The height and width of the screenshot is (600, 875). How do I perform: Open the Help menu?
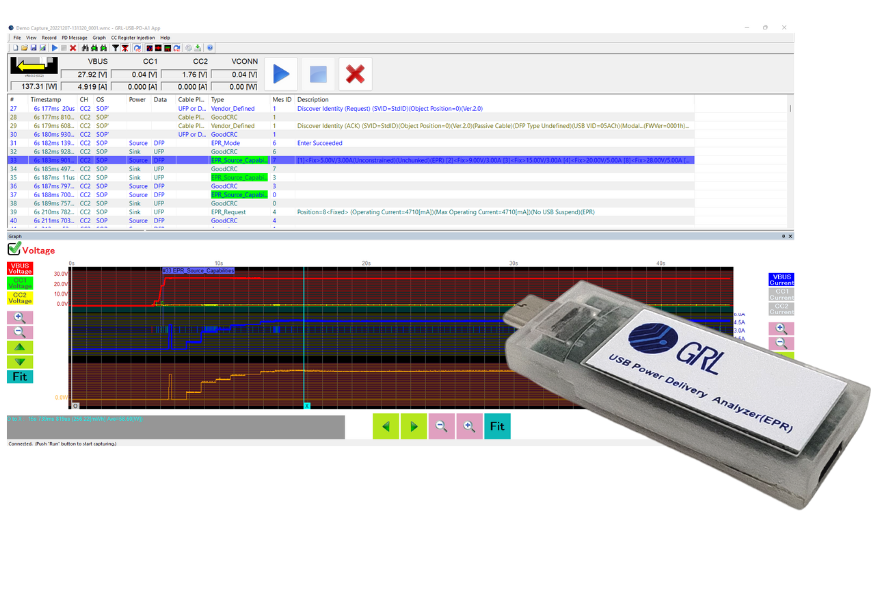[165, 38]
